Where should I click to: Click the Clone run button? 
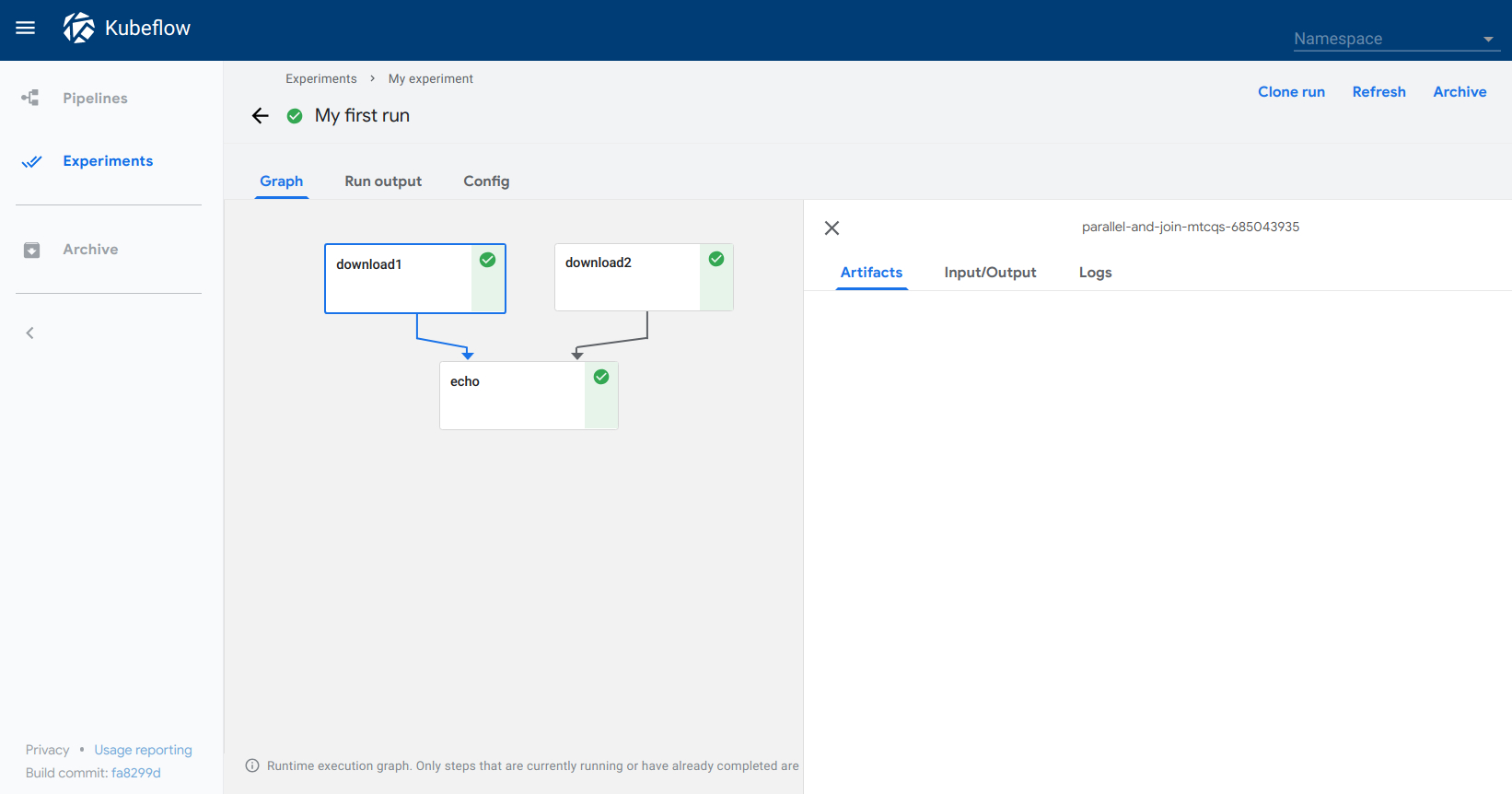click(1291, 92)
